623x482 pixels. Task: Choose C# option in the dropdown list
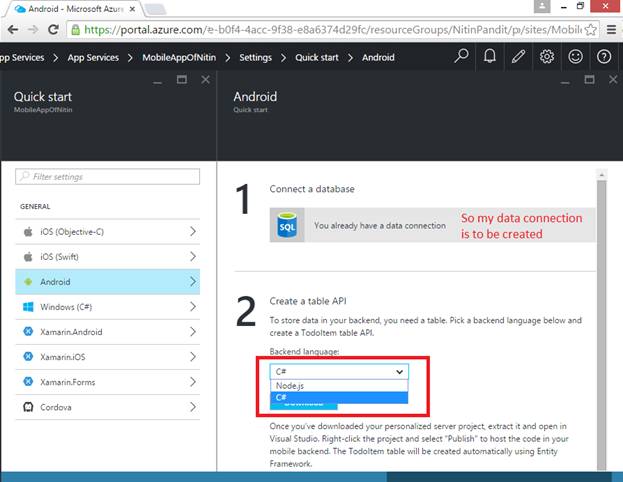339,397
